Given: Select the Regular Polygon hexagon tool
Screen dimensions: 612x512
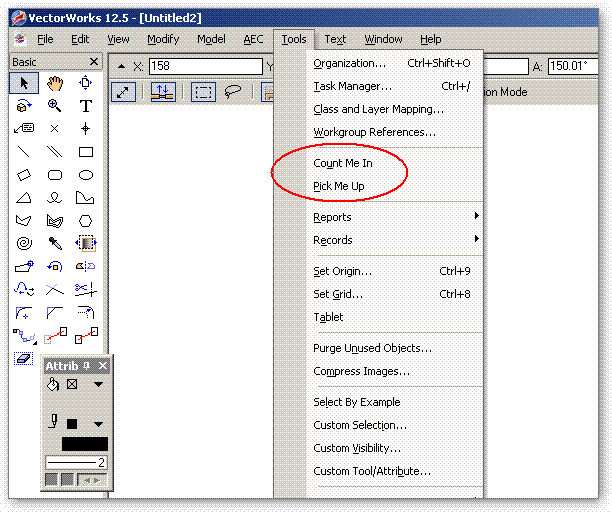Looking at the screenshot, I should point(85,221).
